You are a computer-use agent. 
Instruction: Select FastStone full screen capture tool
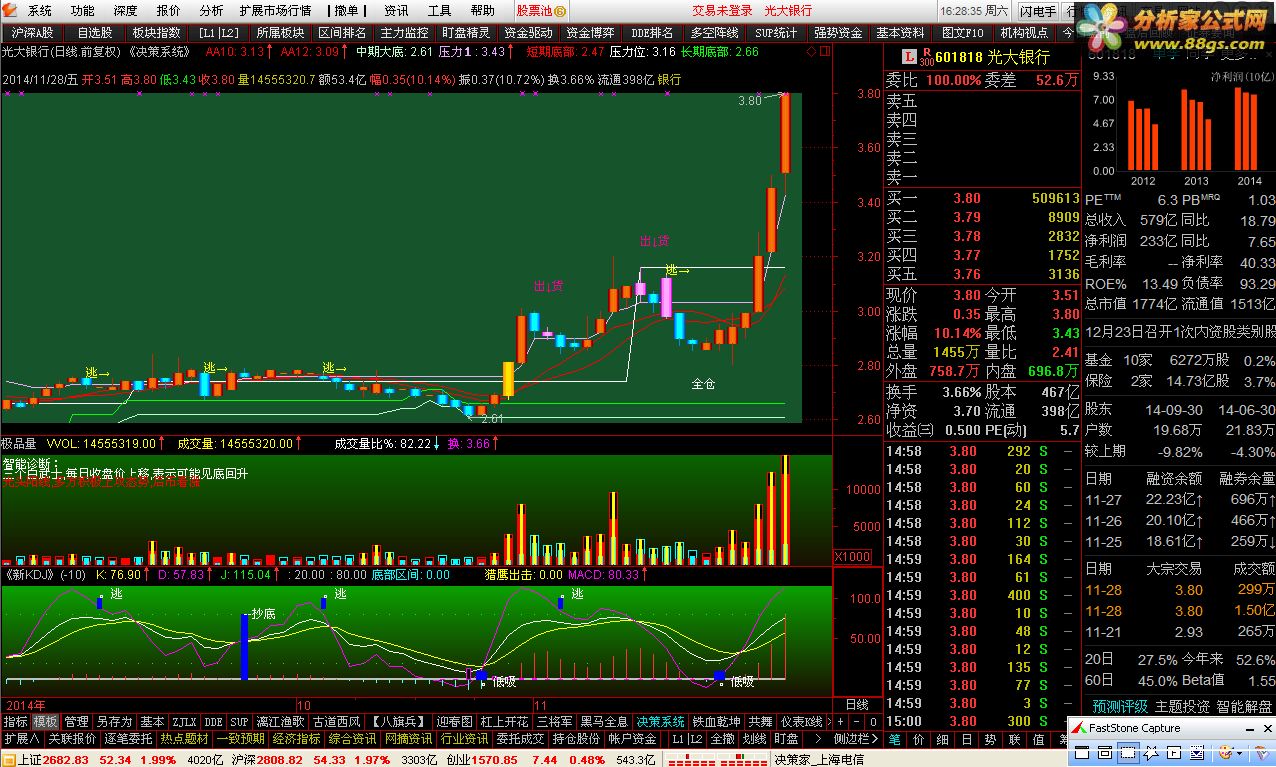click(x=1174, y=752)
